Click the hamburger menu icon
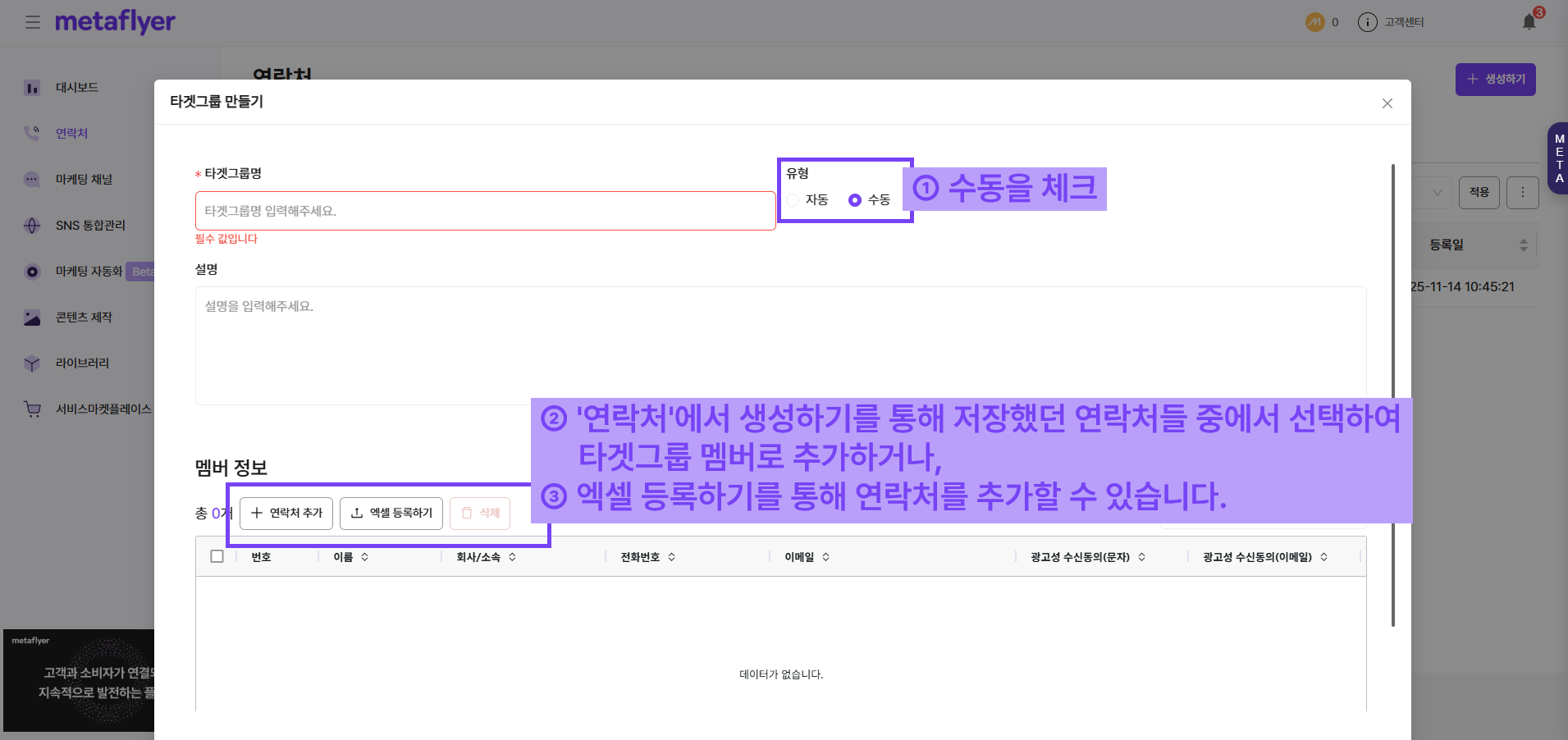The image size is (1568, 740). 33,22
